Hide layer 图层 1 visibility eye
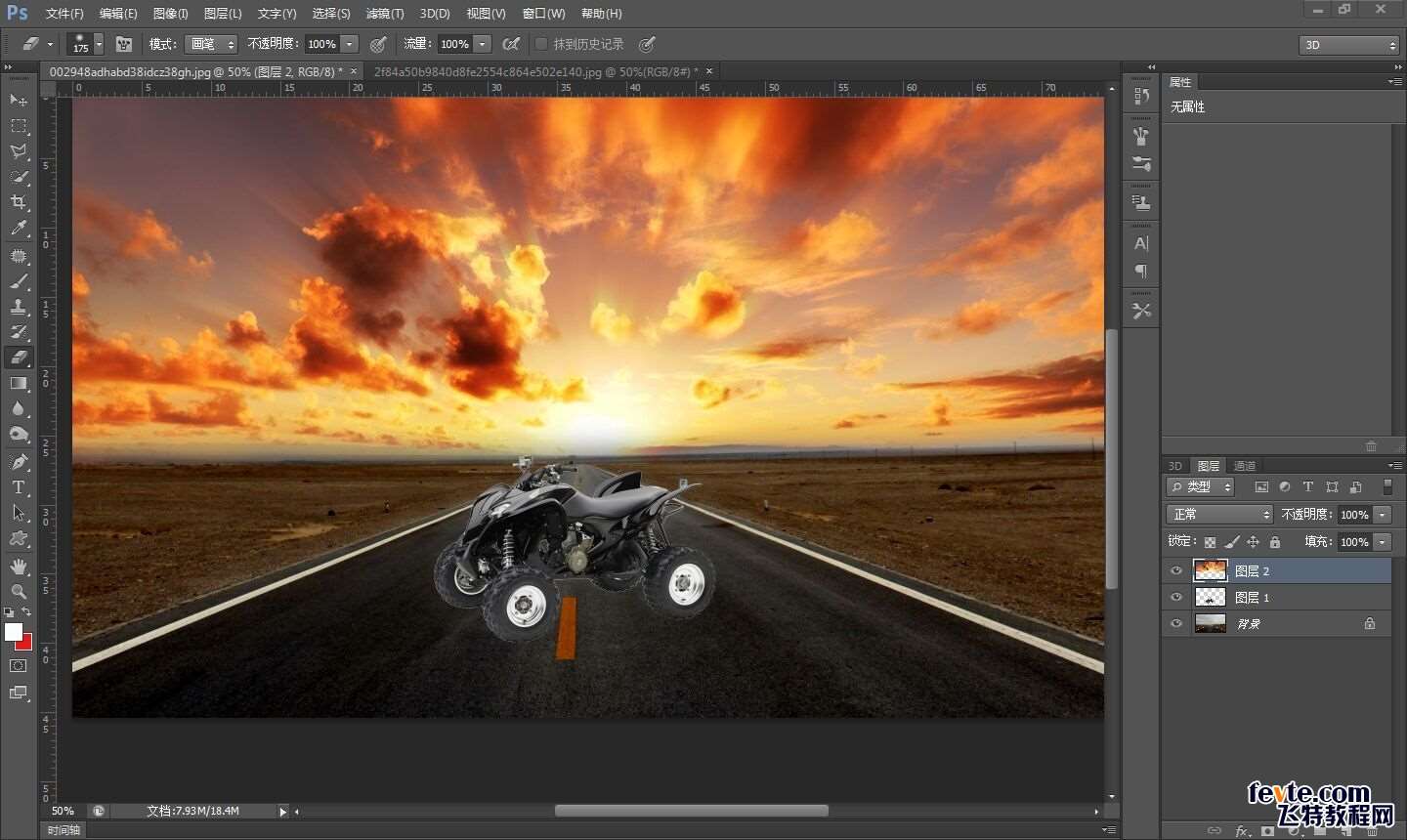 tap(1176, 597)
